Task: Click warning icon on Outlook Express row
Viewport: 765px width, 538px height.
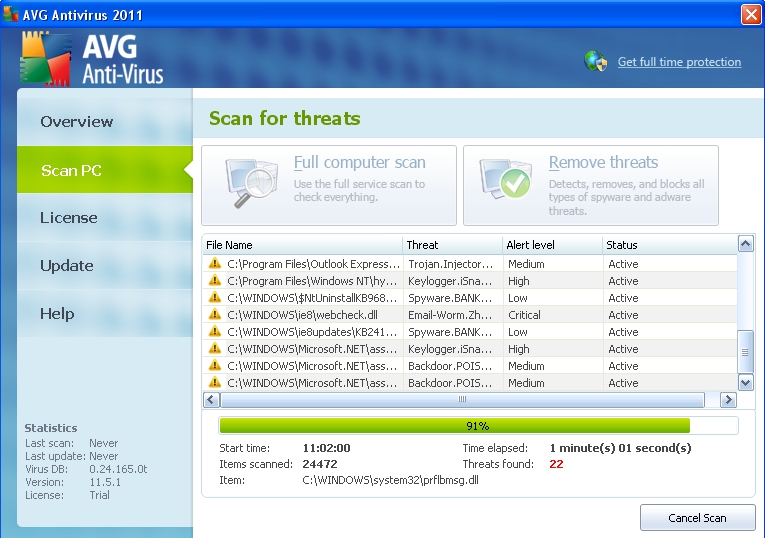Action: point(215,263)
